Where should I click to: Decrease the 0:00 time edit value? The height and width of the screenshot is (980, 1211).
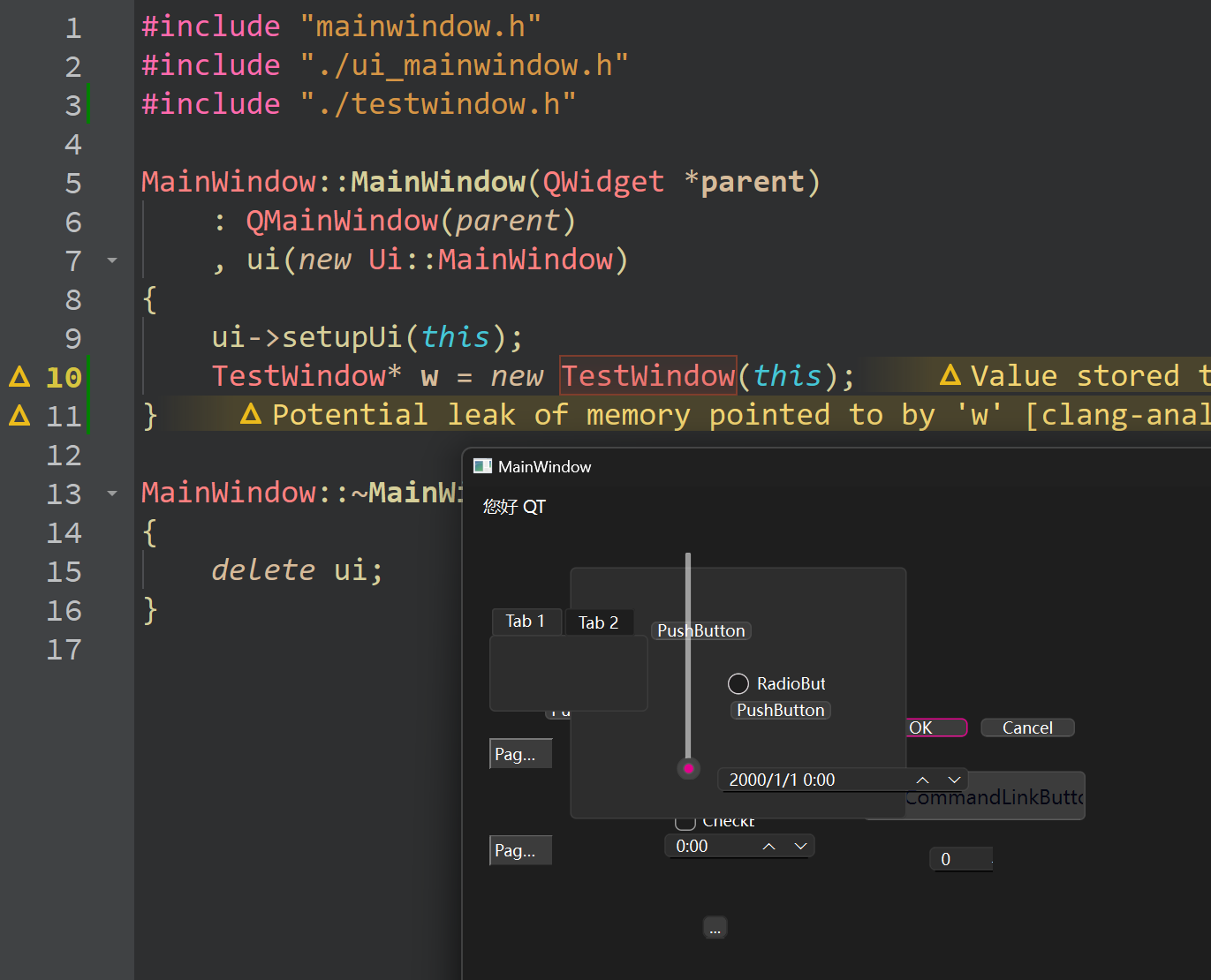[x=800, y=846]
